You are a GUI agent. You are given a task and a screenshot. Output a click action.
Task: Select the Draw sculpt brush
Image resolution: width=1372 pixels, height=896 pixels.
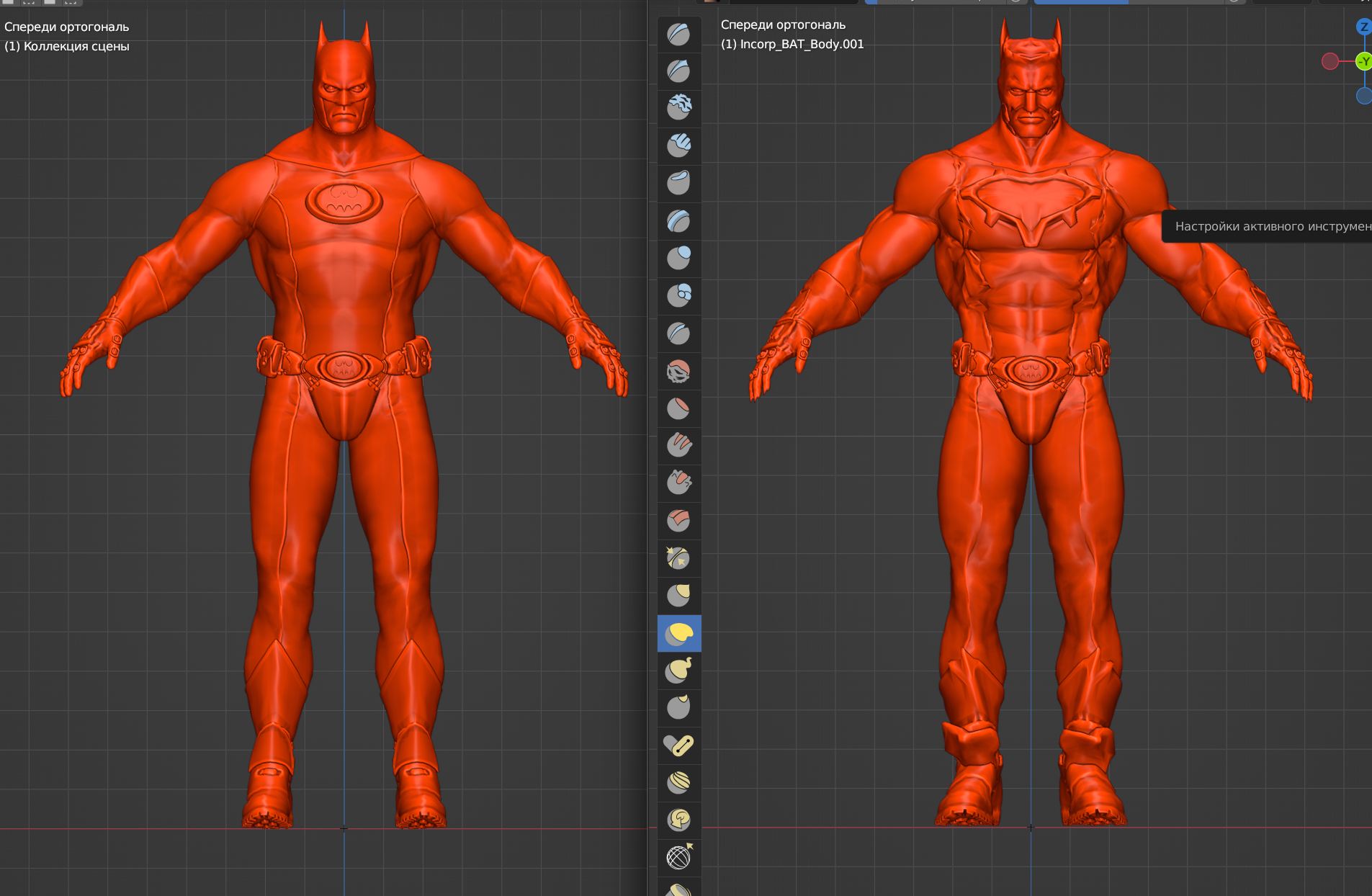(x=679, y=35)
